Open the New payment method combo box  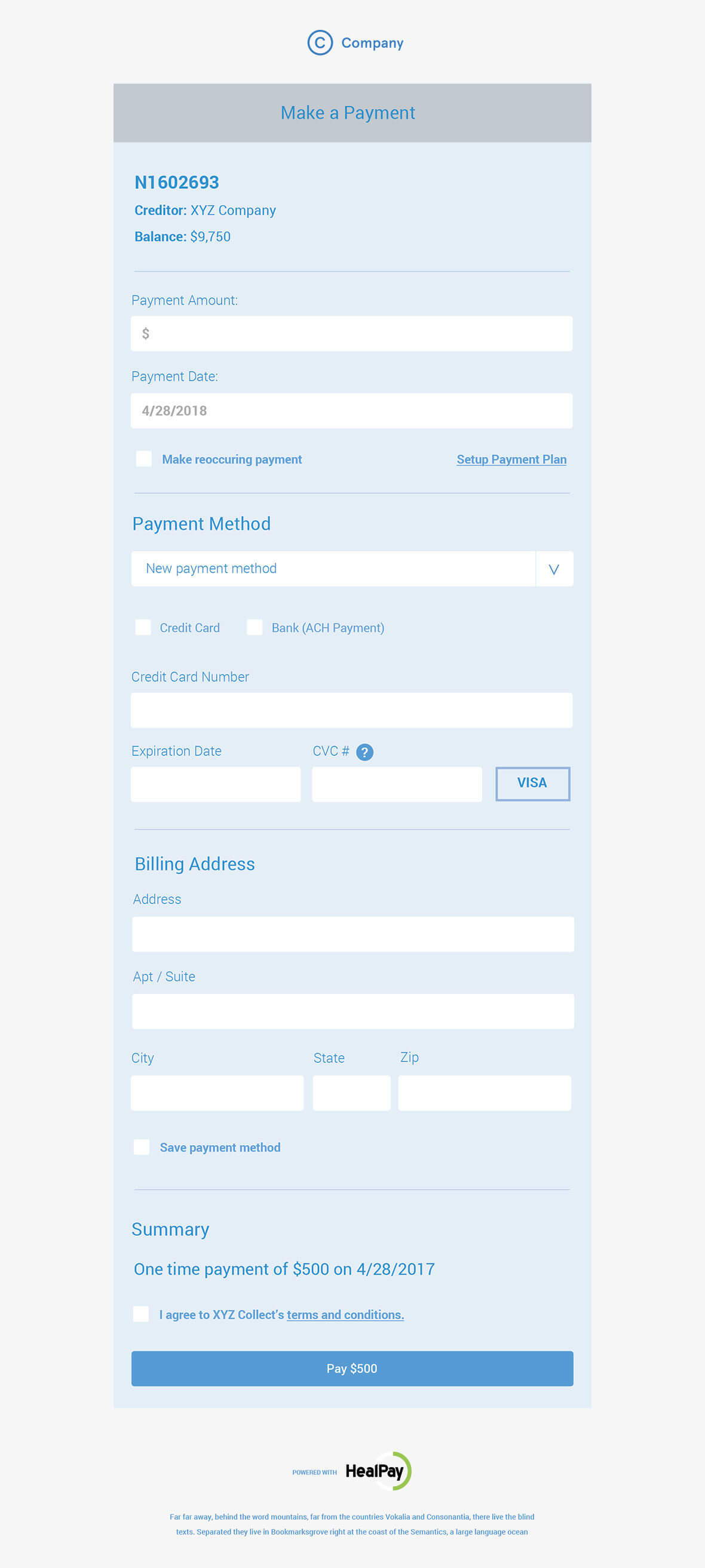coord(352,569)
